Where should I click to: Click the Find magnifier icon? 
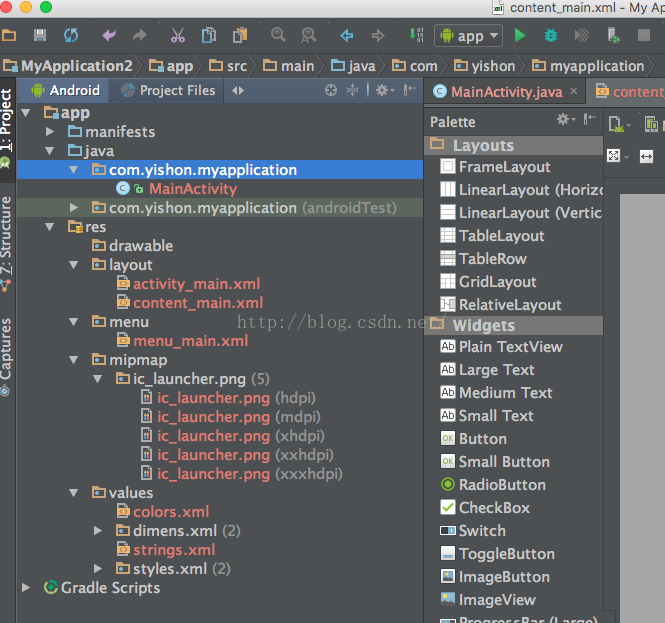[x=278, y=35]
